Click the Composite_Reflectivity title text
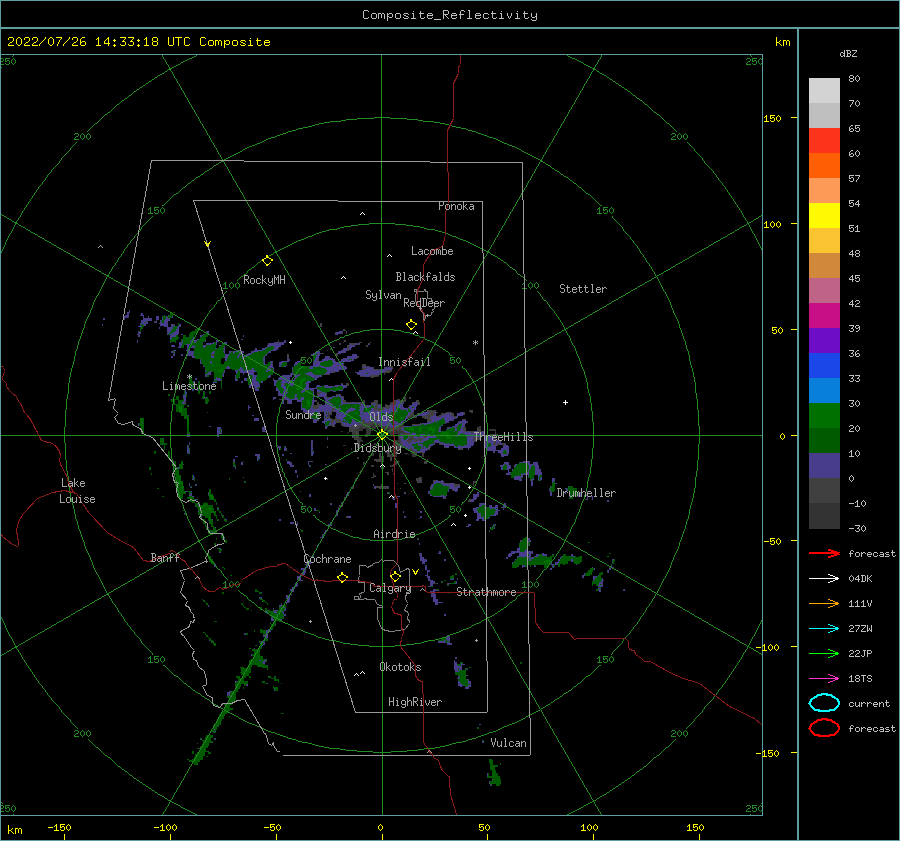The height and width of the screenshot is (841, 900). point(450,15)
